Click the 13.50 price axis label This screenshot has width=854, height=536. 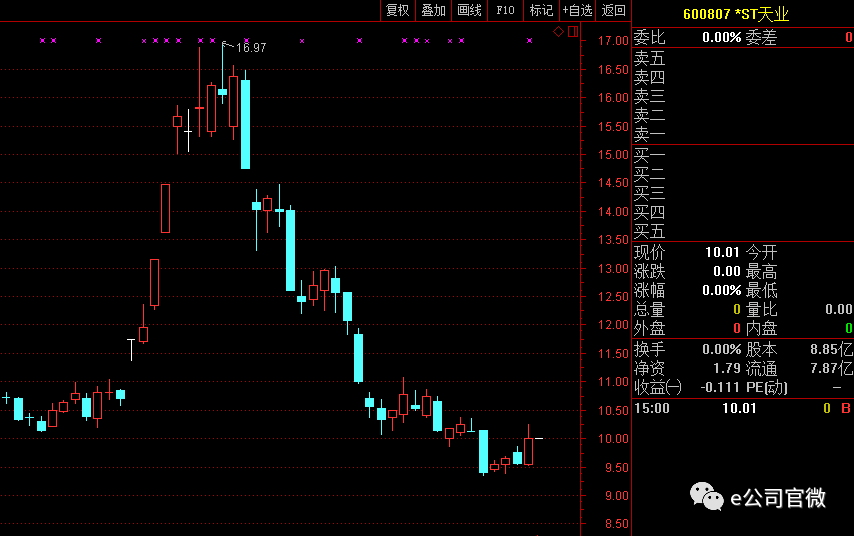[x=613, y=240]
